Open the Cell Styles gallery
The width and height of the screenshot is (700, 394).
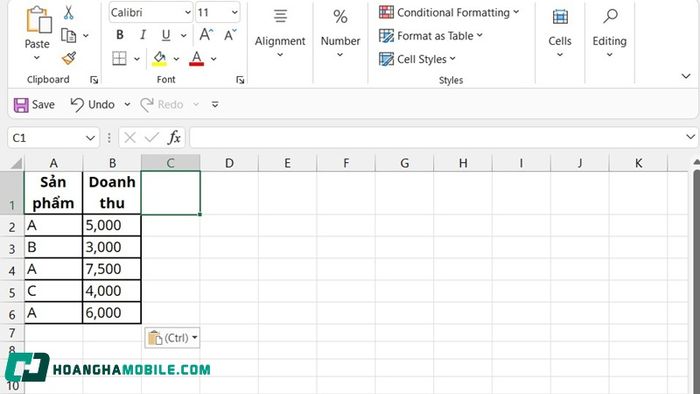coord(417,59)
